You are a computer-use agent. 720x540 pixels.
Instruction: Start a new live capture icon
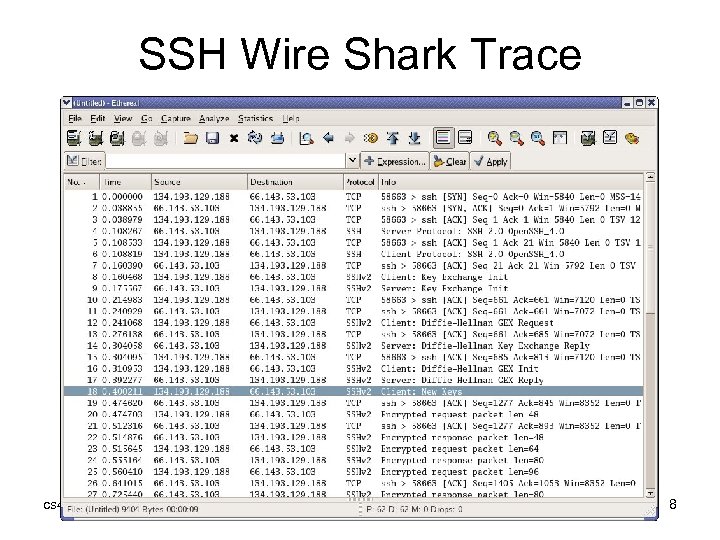click(117, 138)
